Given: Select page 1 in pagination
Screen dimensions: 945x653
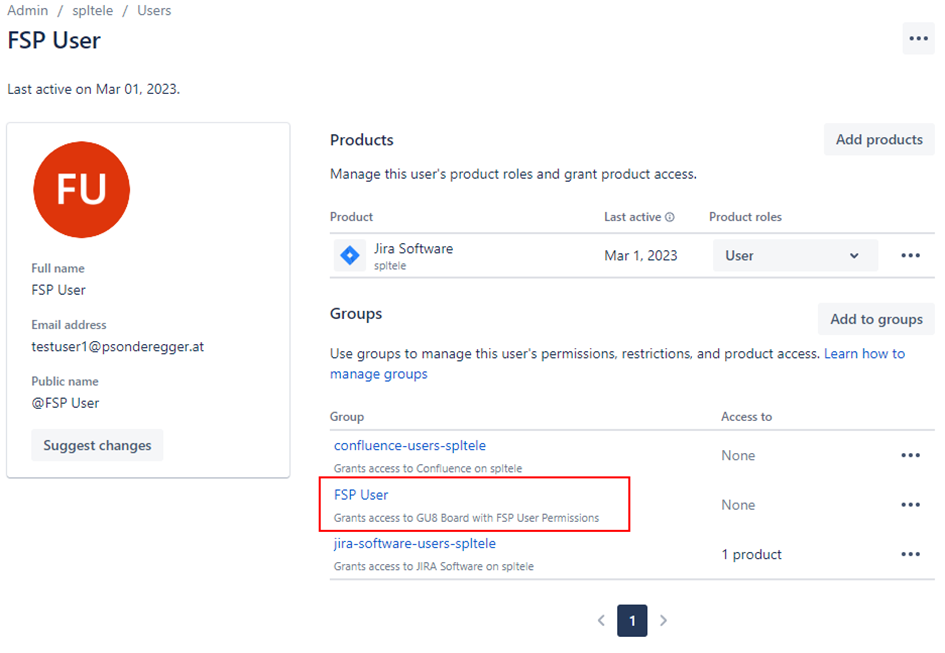Looking at the screenshot, I should [x=632, y=620].
